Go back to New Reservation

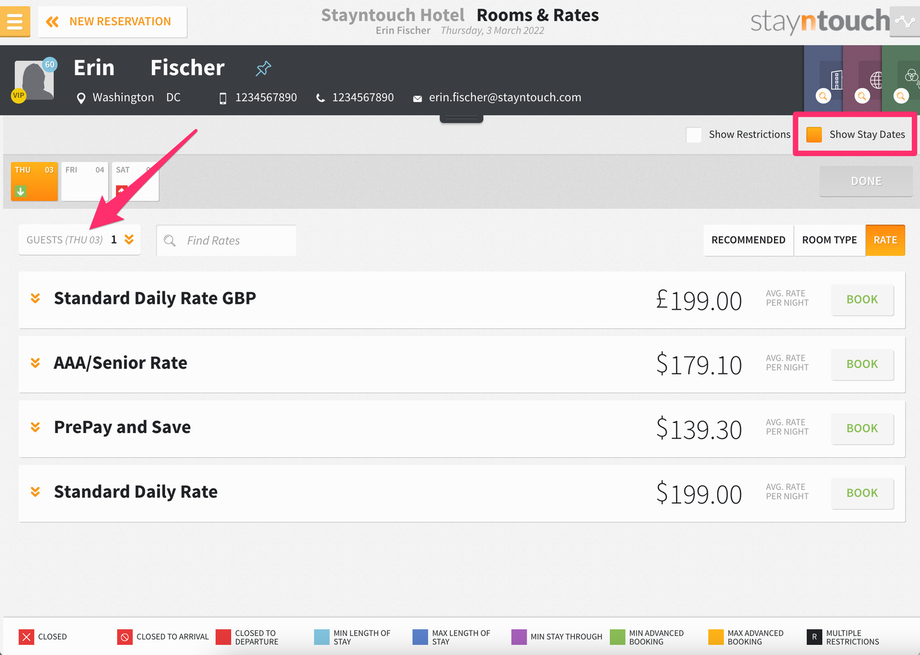point(112,22)
